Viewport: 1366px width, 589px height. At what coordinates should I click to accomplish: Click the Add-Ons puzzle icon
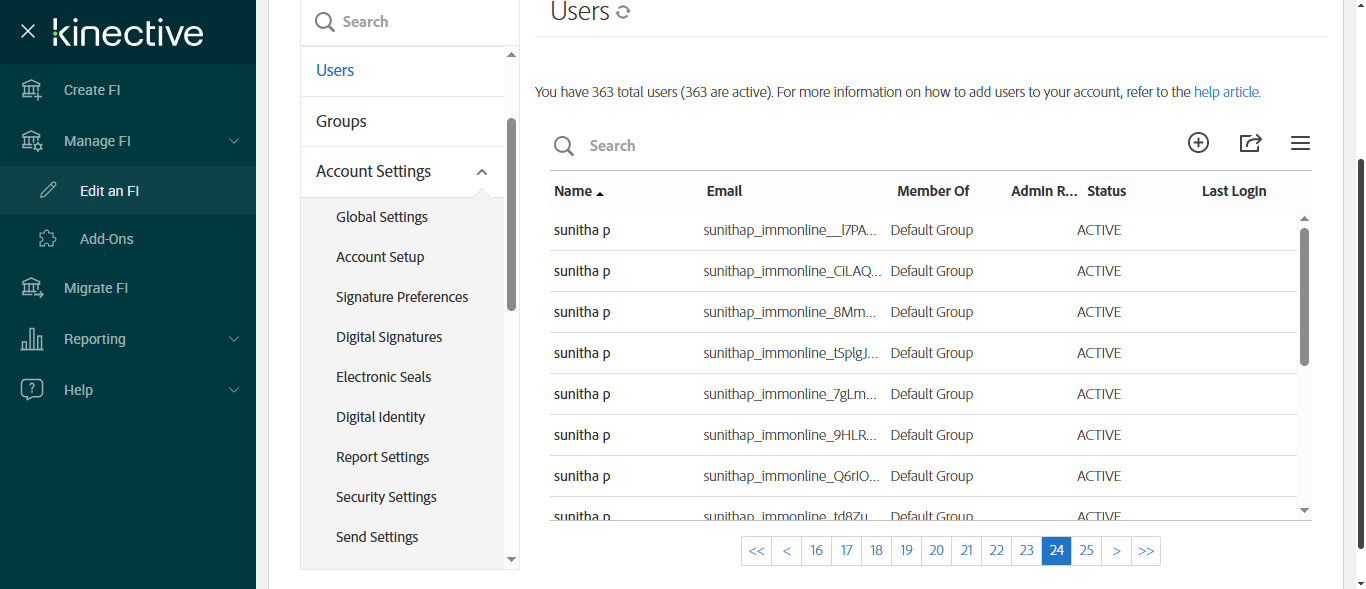point(47,239)
